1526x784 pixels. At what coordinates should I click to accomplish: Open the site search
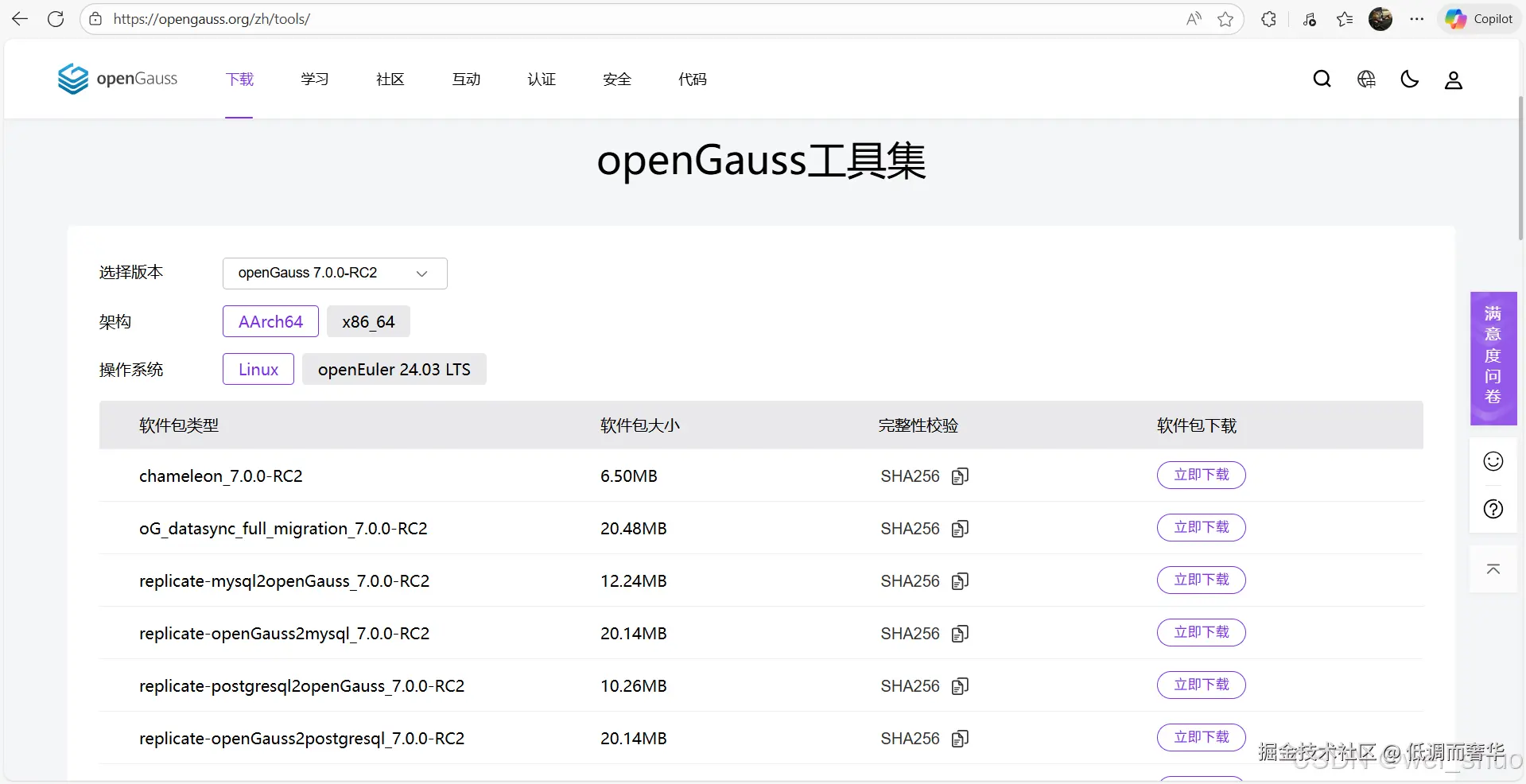[x=1322, y=80]
